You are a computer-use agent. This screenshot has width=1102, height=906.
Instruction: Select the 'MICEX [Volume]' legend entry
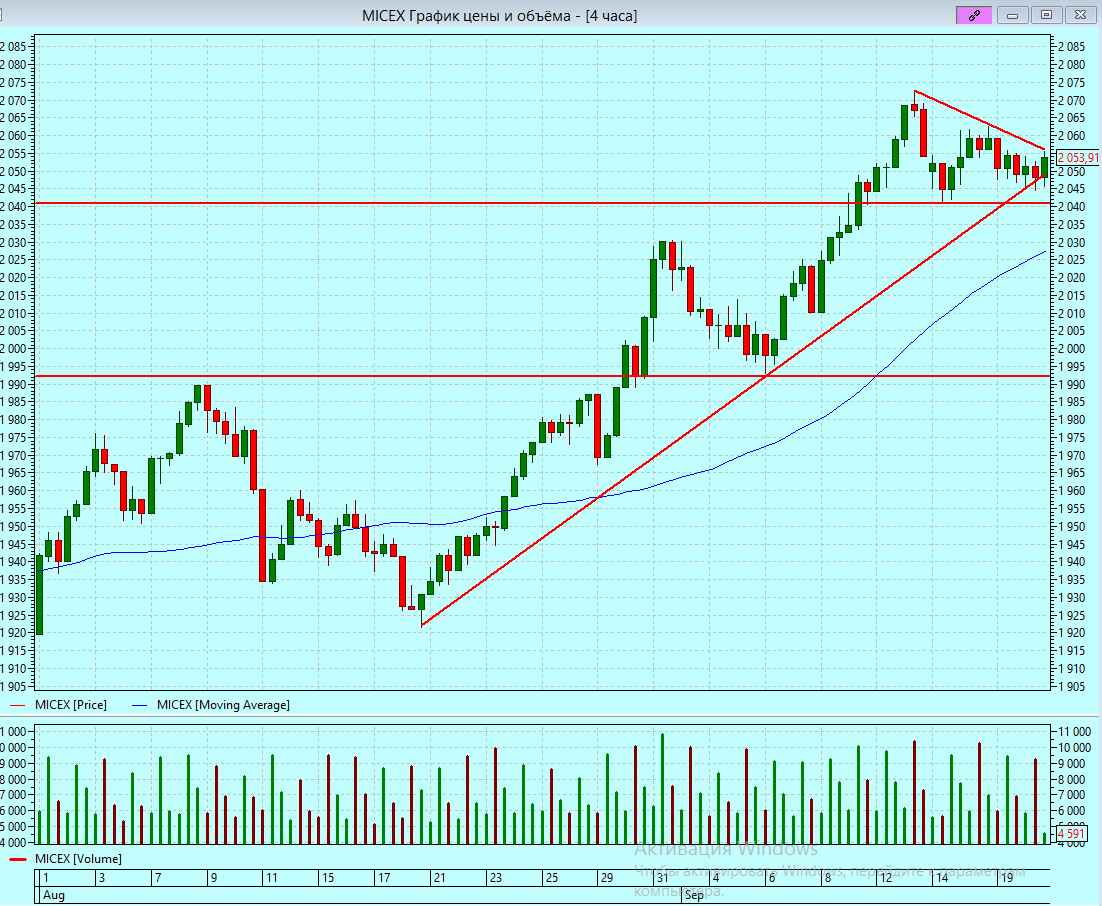78,859
